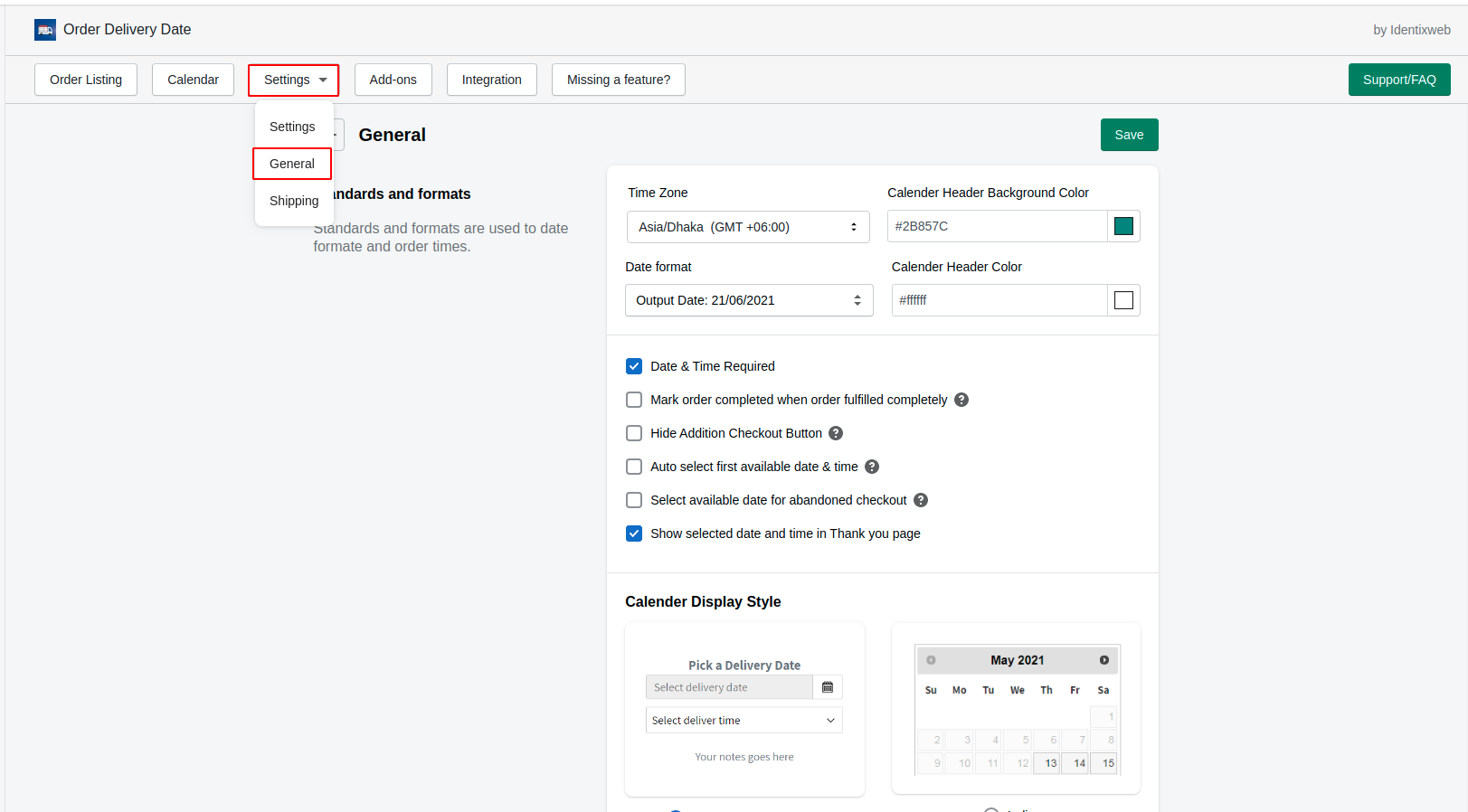The height and width of the screenshot is (812, 1468).
Task: Enable Mark order completed when fulfilled checkbox
Action: tap(634, 400)
